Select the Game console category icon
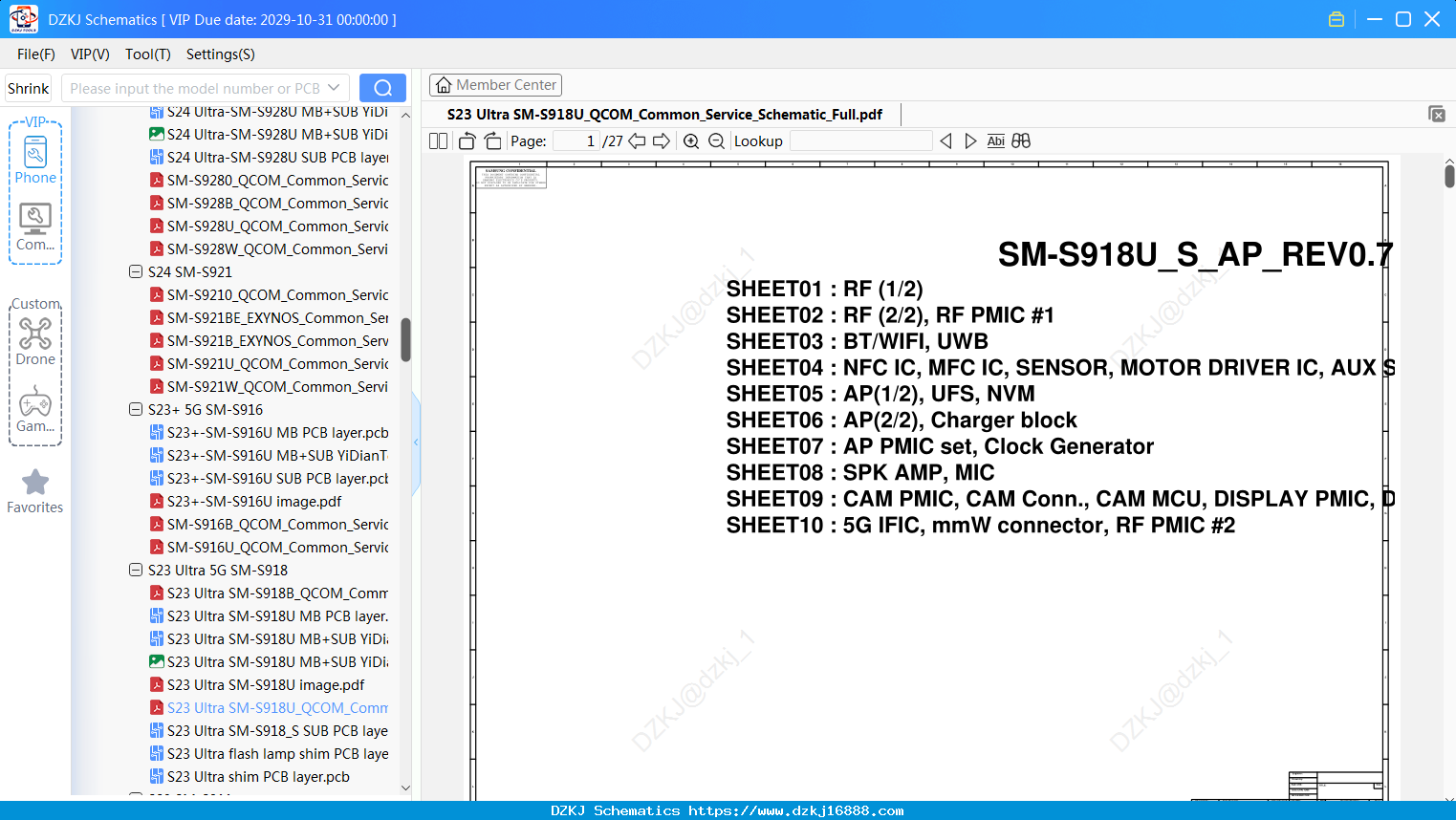1456x820 pixels. pyautogui.click(x=35, y=409)
